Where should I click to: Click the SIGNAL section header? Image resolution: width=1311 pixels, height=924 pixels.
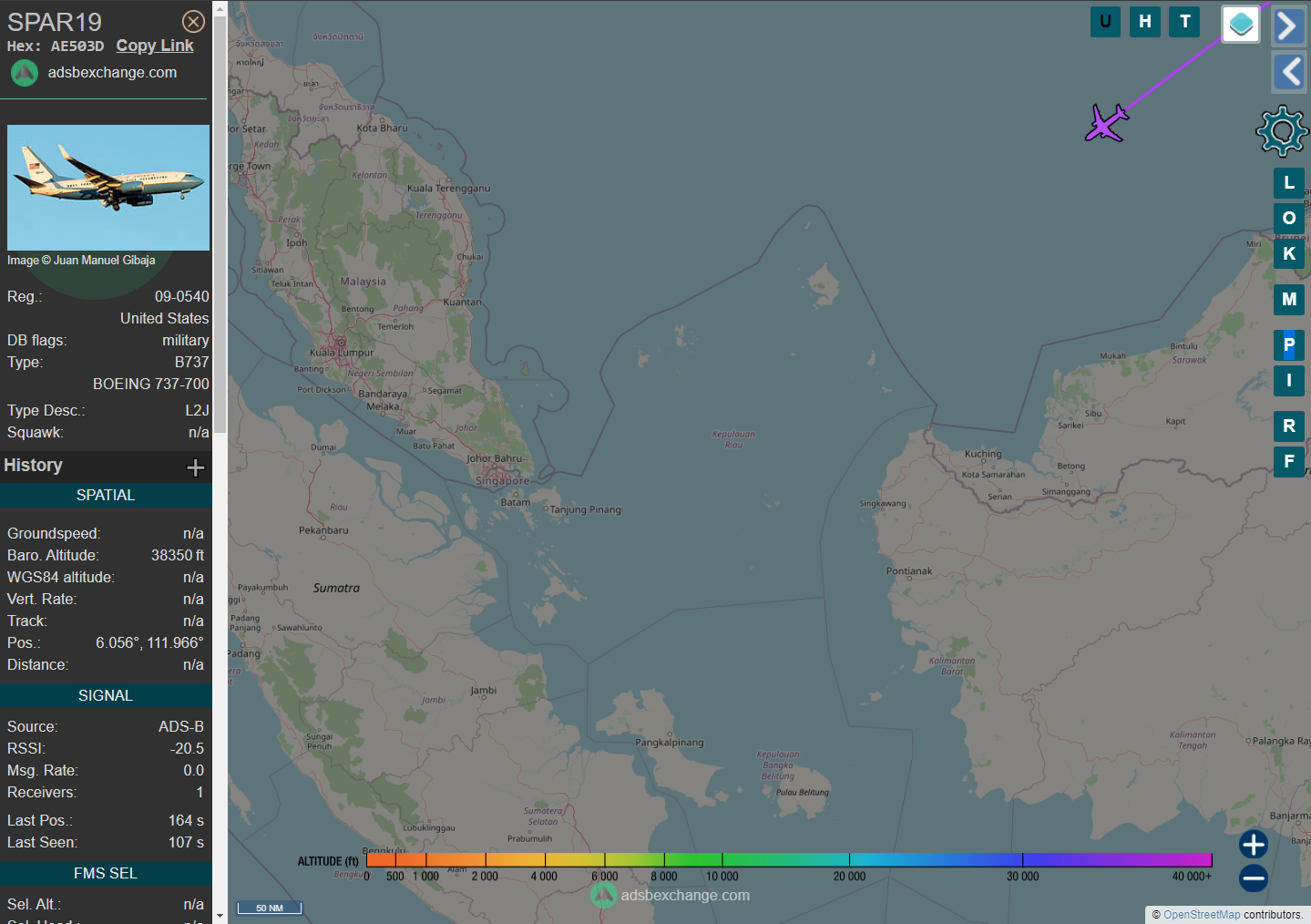point(106,695)
